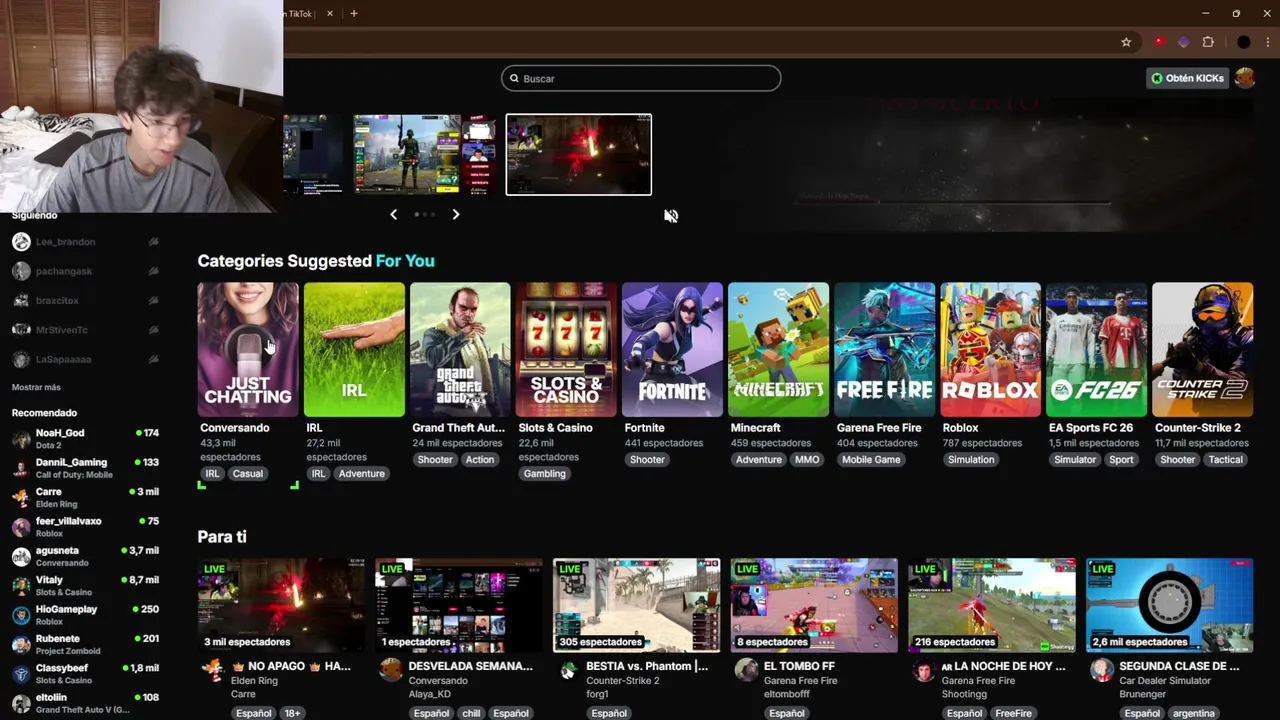
Task: Open MrStivenTc in followed channels
Action: (85, 330)
